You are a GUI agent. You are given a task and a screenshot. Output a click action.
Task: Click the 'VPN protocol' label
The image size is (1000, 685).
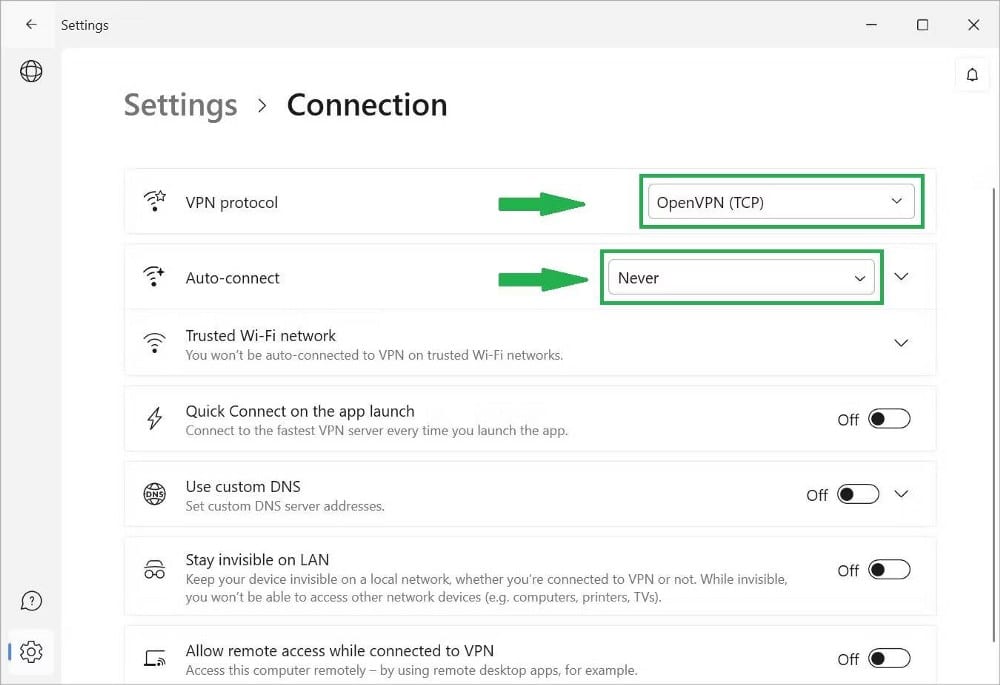click(x=232, y=203)
